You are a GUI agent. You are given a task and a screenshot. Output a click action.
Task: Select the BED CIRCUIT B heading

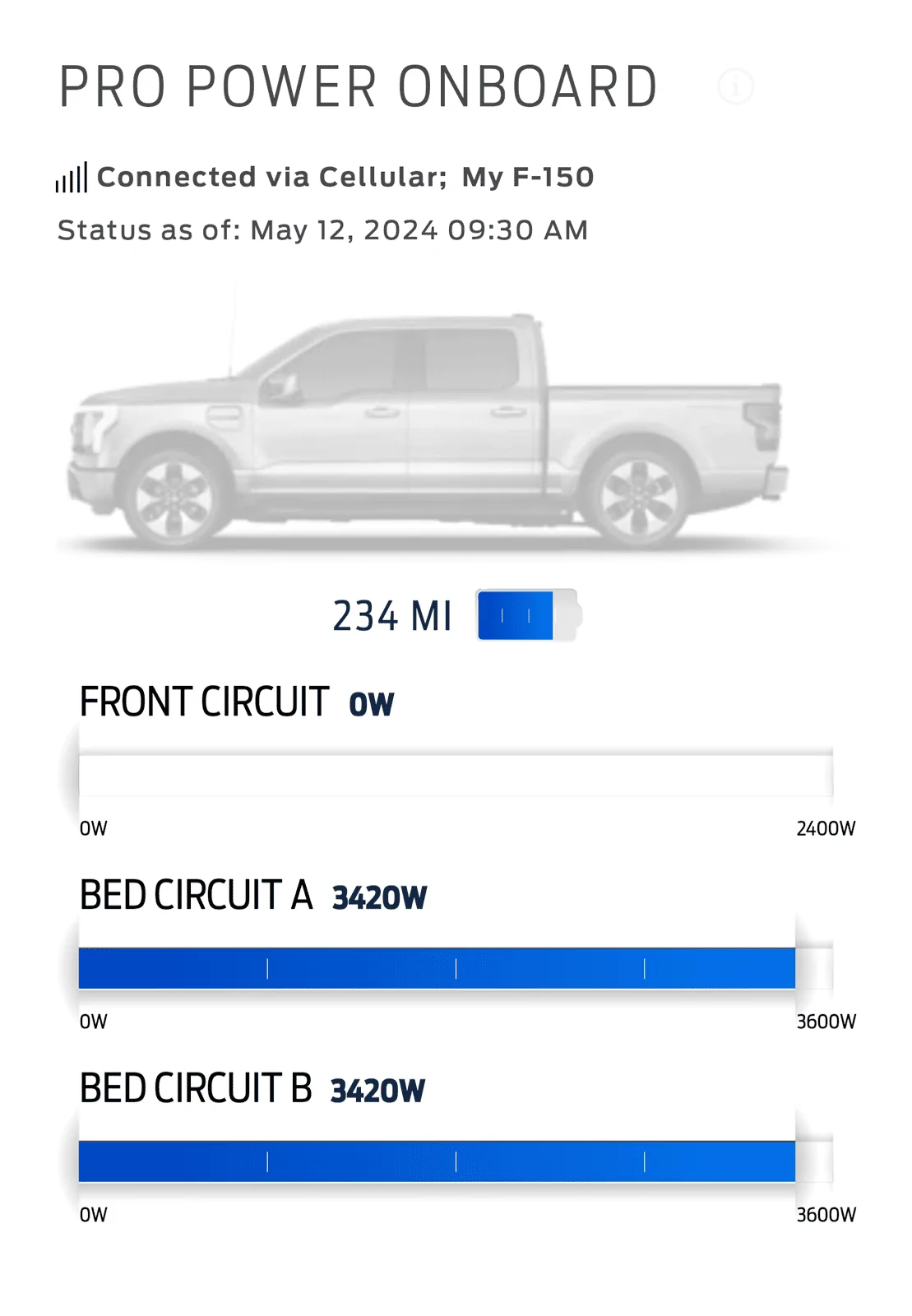[x=196, y=1089]
